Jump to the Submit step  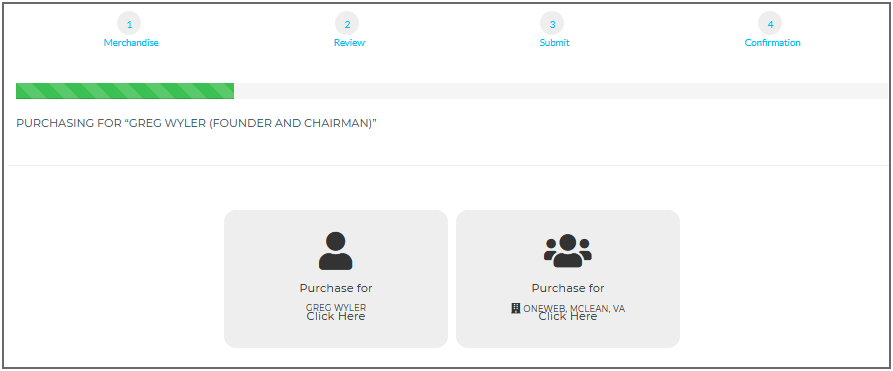(555, 43)
